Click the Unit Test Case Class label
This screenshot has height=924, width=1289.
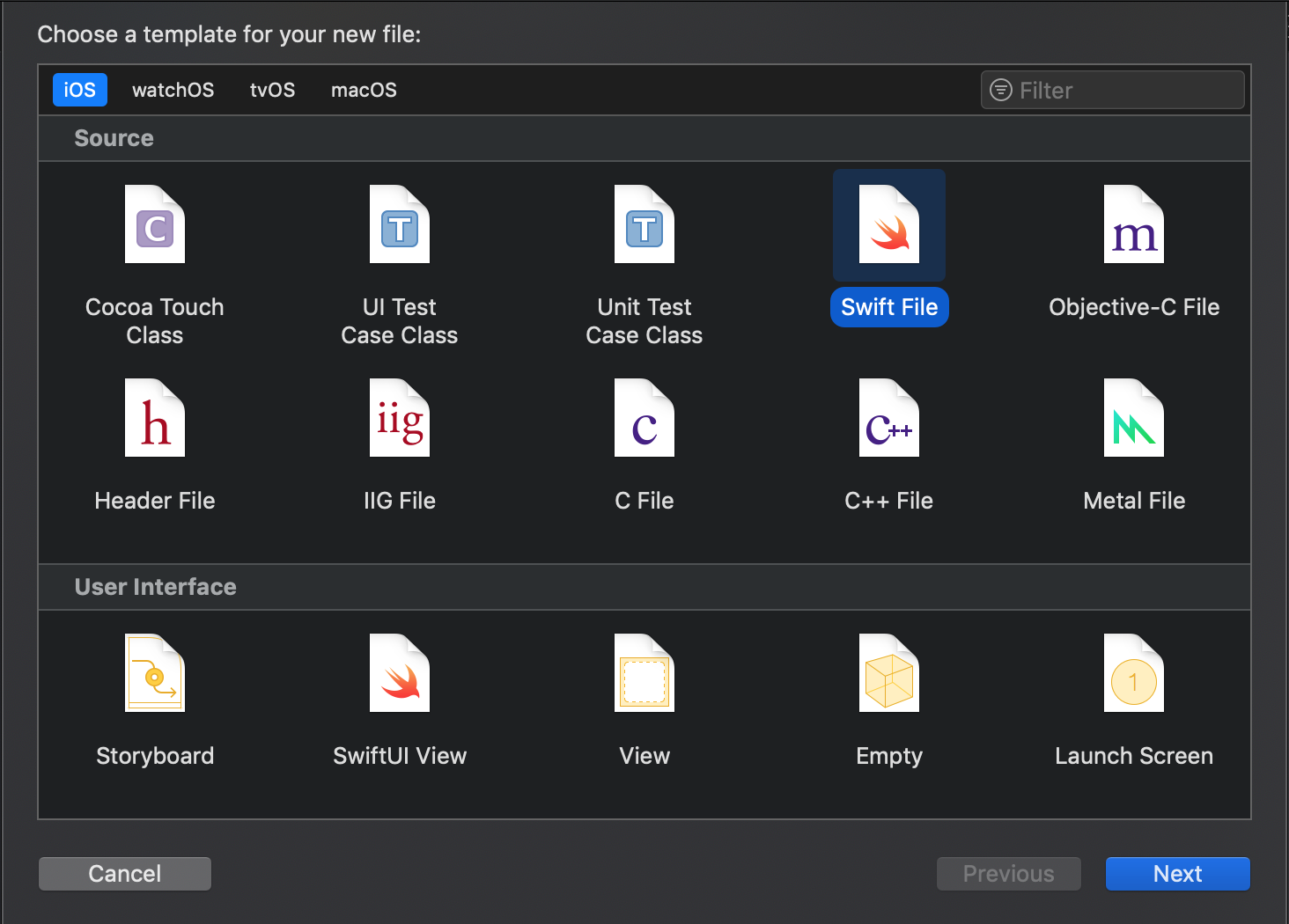click(x=644, y=321)
